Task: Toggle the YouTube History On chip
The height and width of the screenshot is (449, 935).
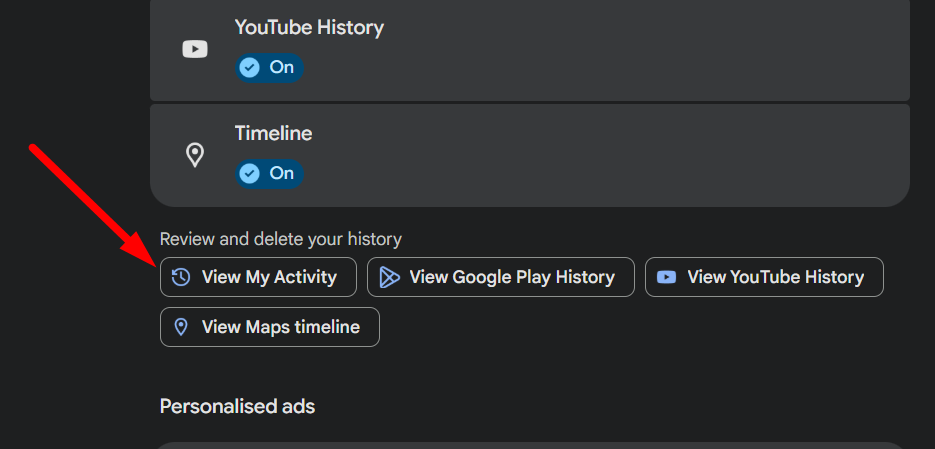Action: (x=269, y=68)
